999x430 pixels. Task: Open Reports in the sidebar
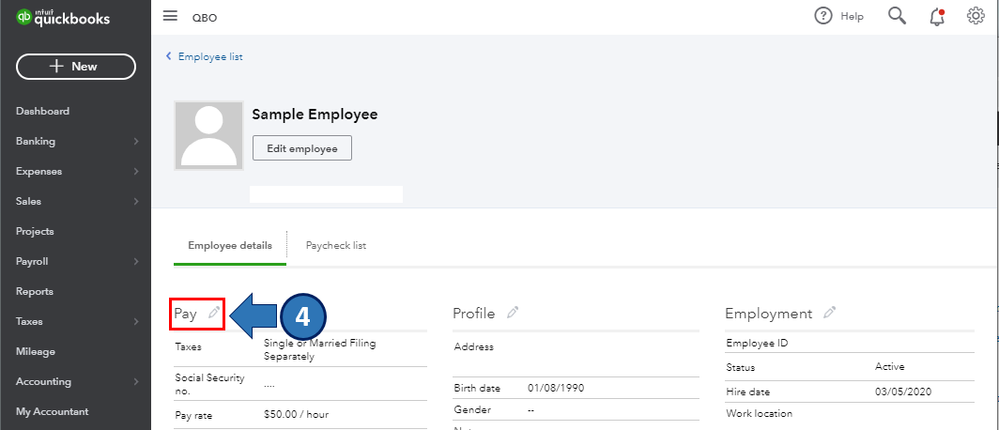34,292
